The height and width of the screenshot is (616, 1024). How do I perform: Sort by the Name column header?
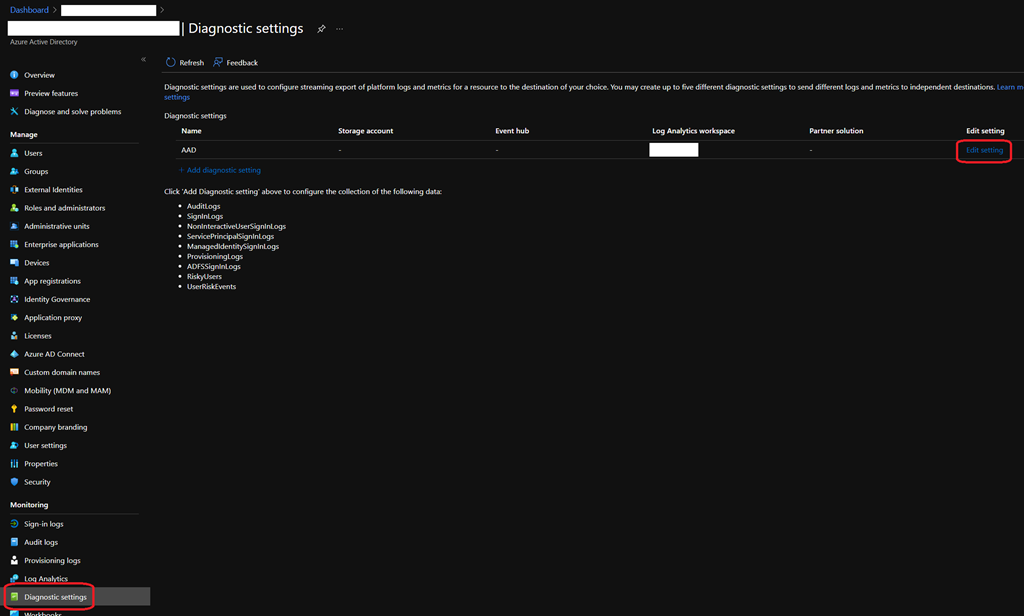tap(191, 131)
